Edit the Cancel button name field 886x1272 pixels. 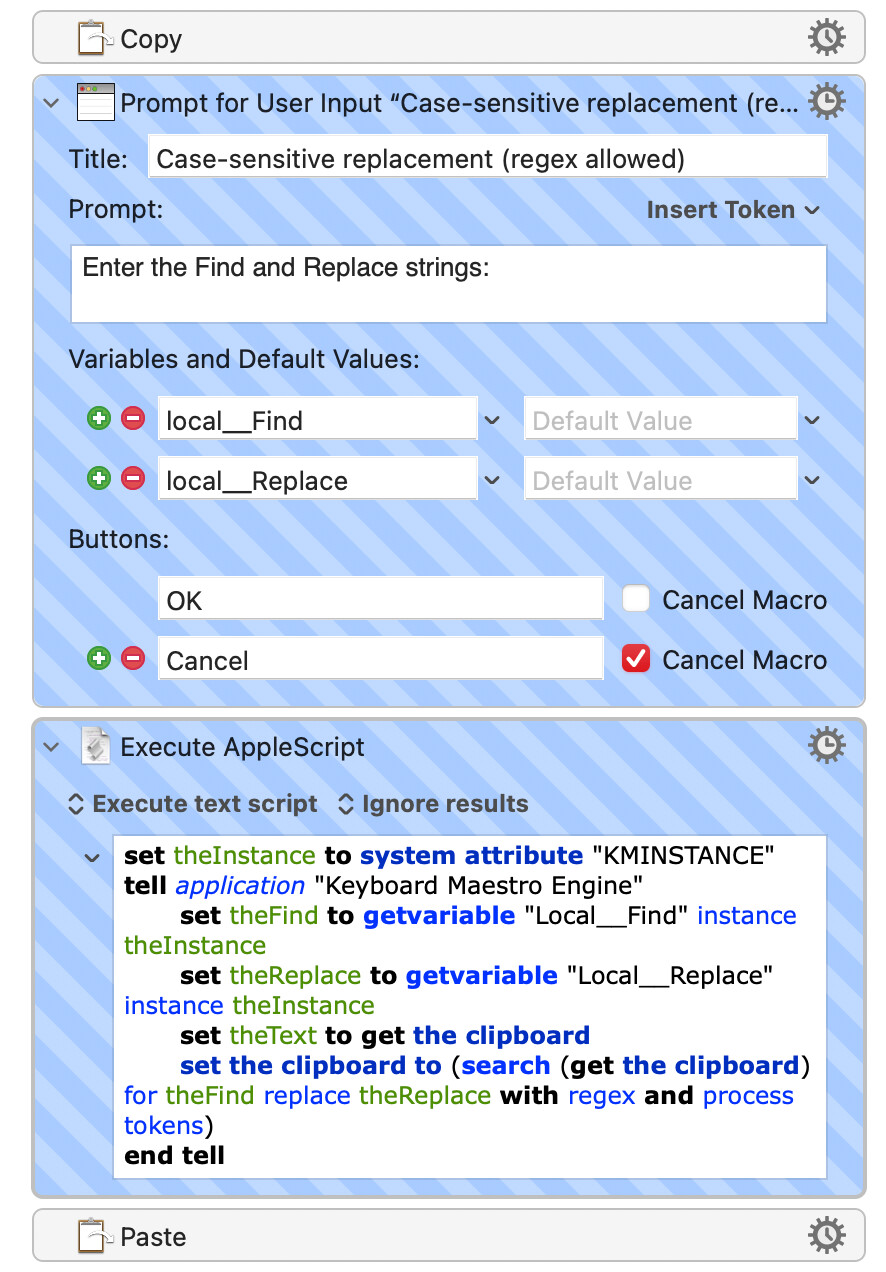(381, 660)
